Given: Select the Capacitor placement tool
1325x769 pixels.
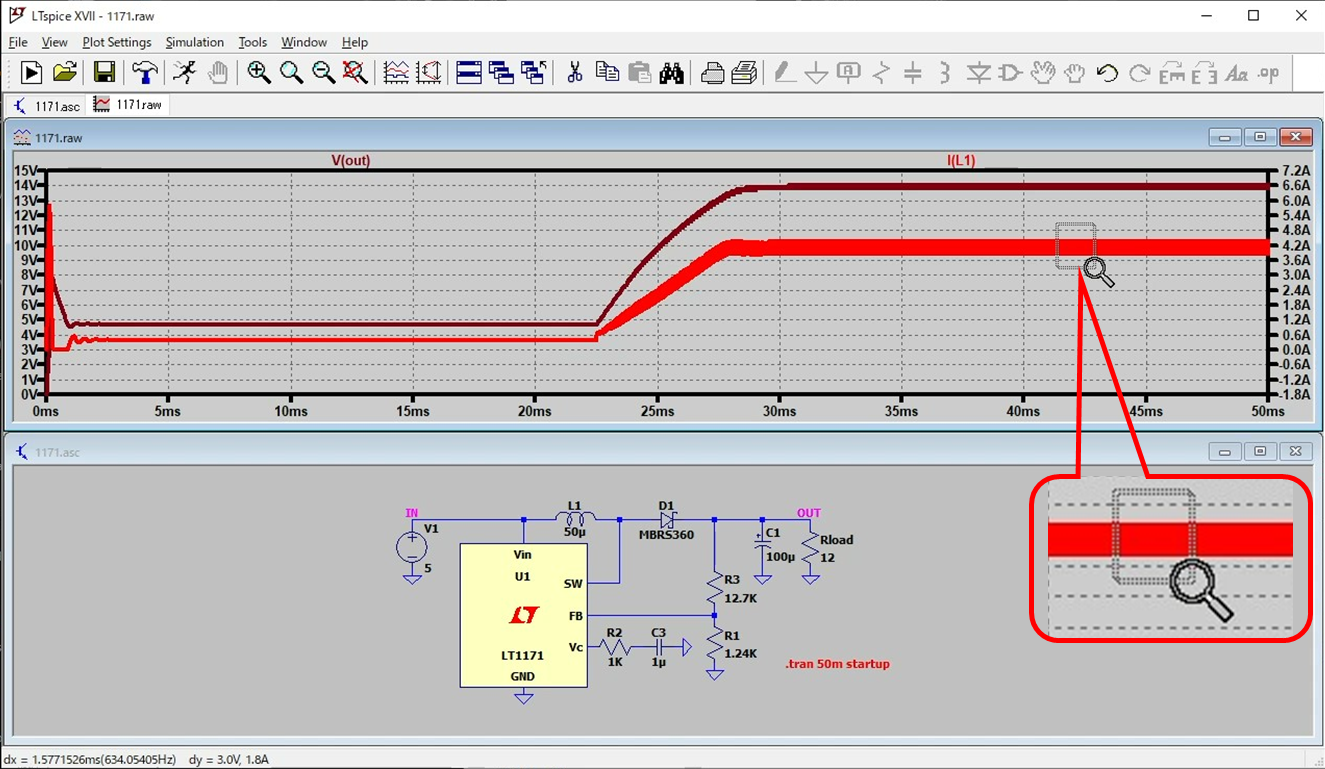Looking at the screenshot, I should [913, 72].
